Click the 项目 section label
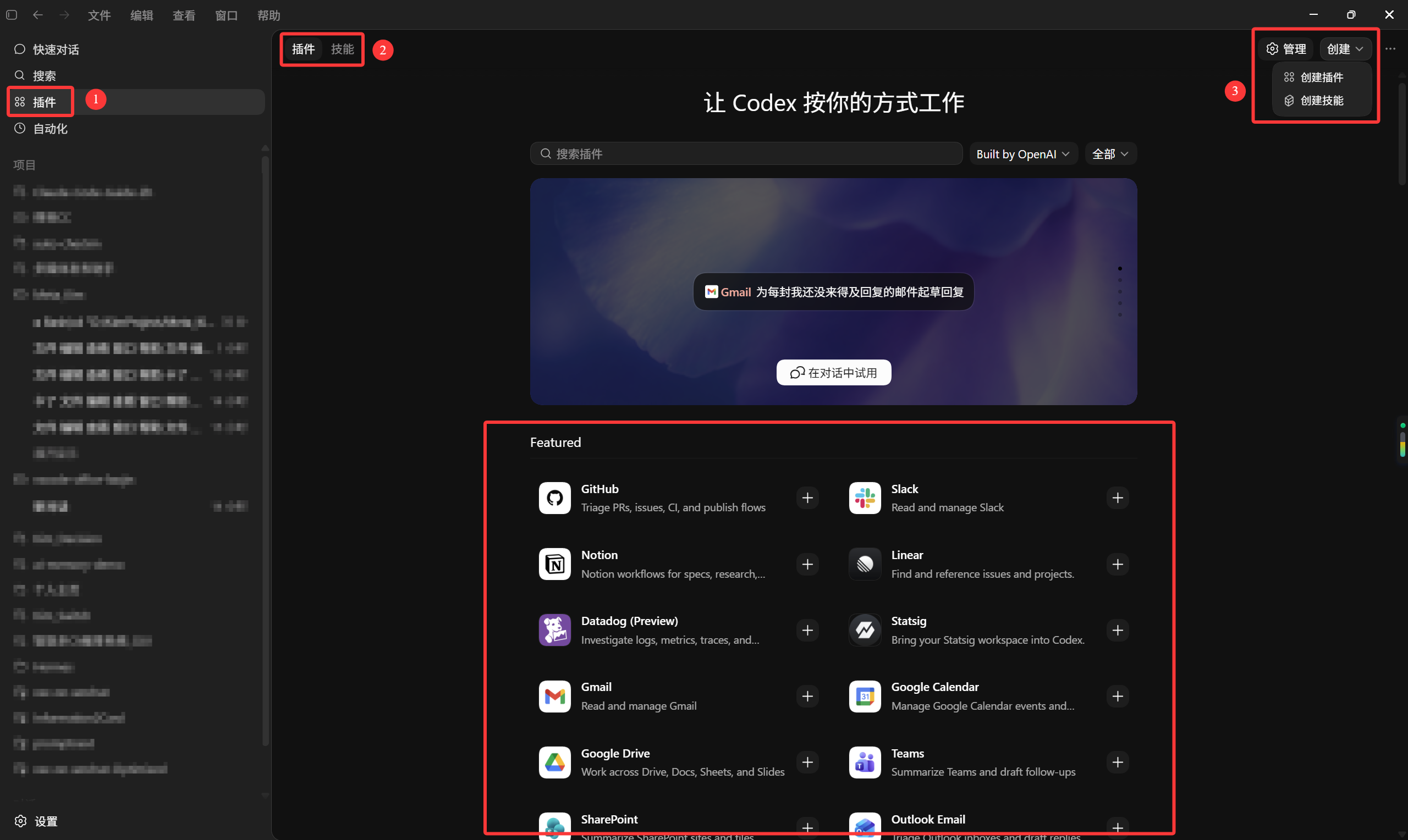Image resolution: width=1408 pixels, height=840 pixels. pyautogui.click(x=24, y=165)
